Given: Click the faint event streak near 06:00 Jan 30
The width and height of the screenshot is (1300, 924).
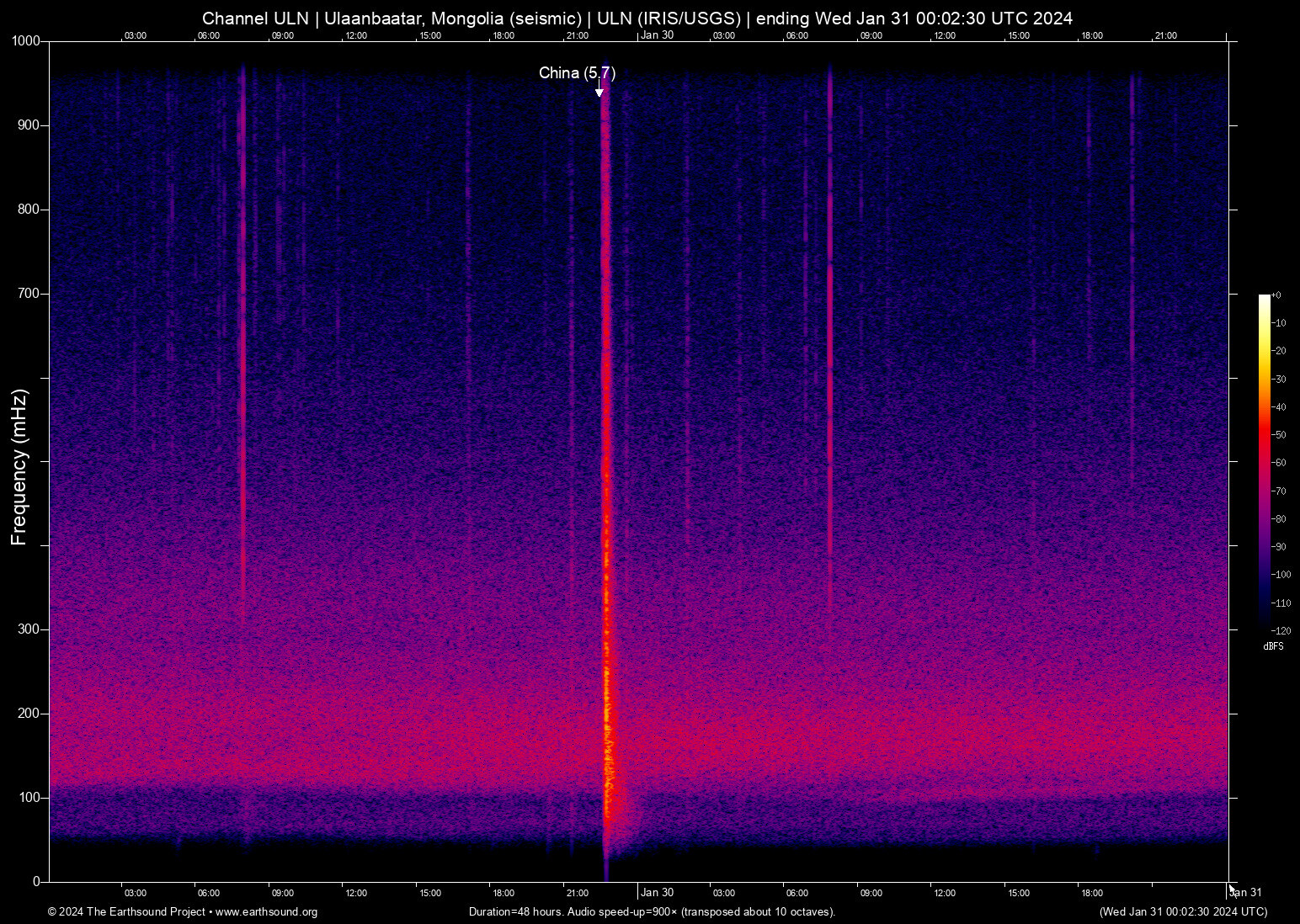Looking at the screenshot, I should (x=829, y=337).
